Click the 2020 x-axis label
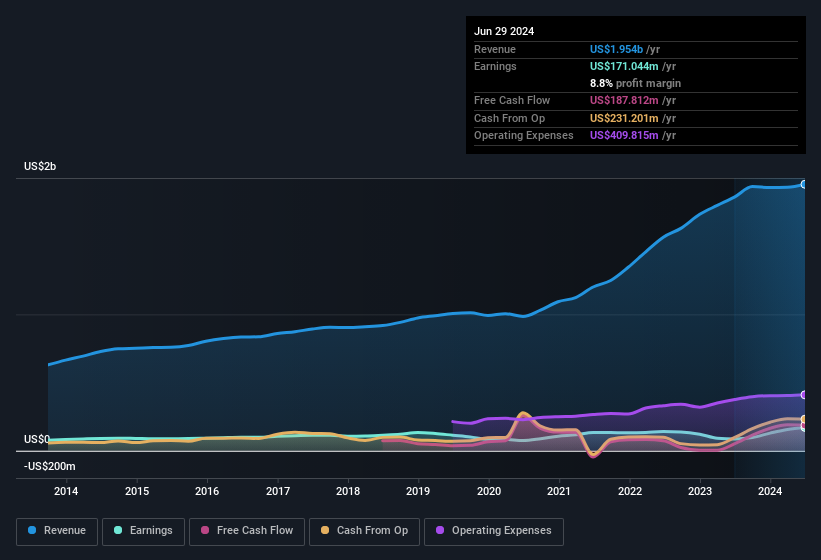 pos(489,491)
